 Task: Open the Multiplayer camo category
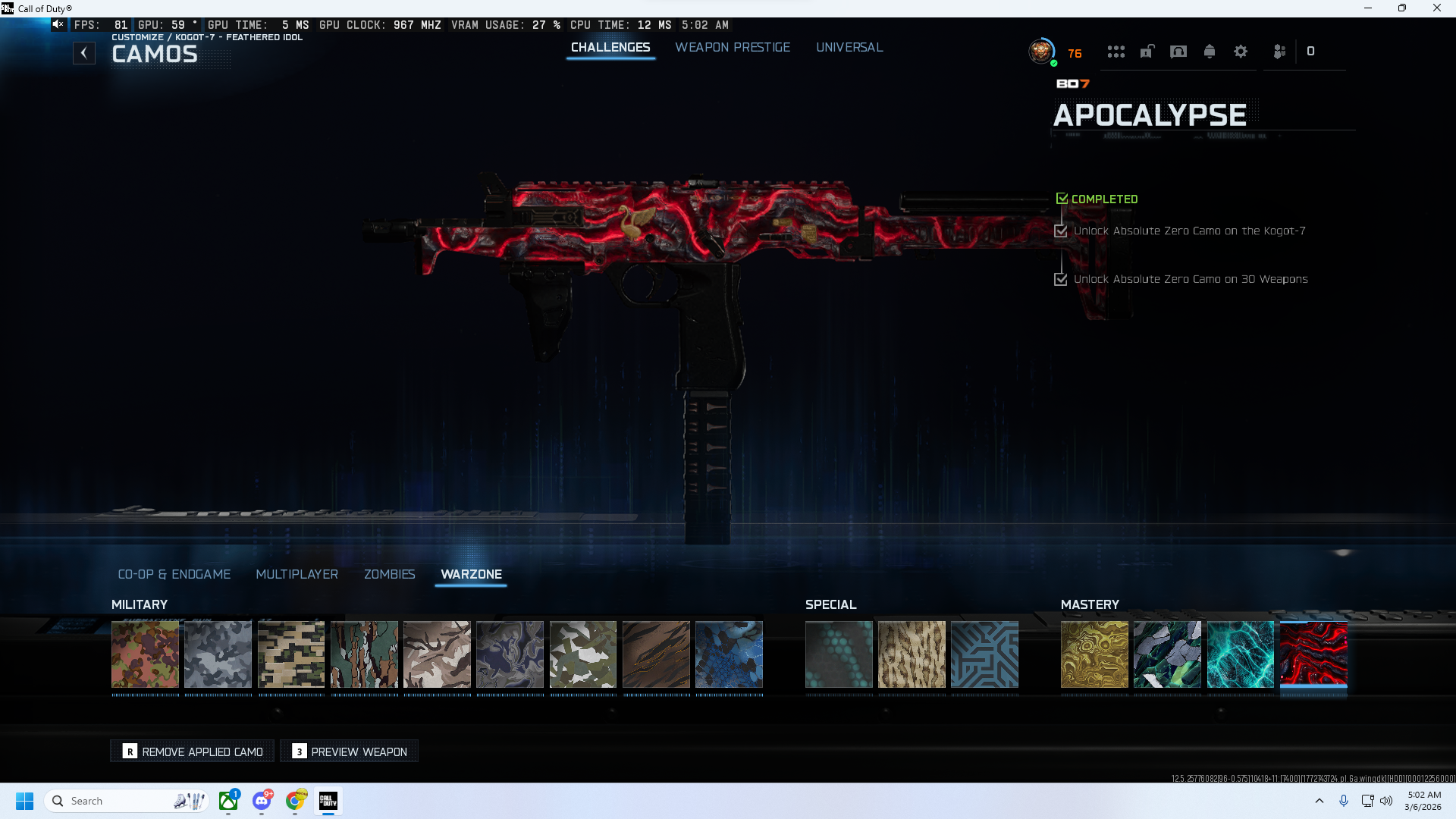click(297, 574)
